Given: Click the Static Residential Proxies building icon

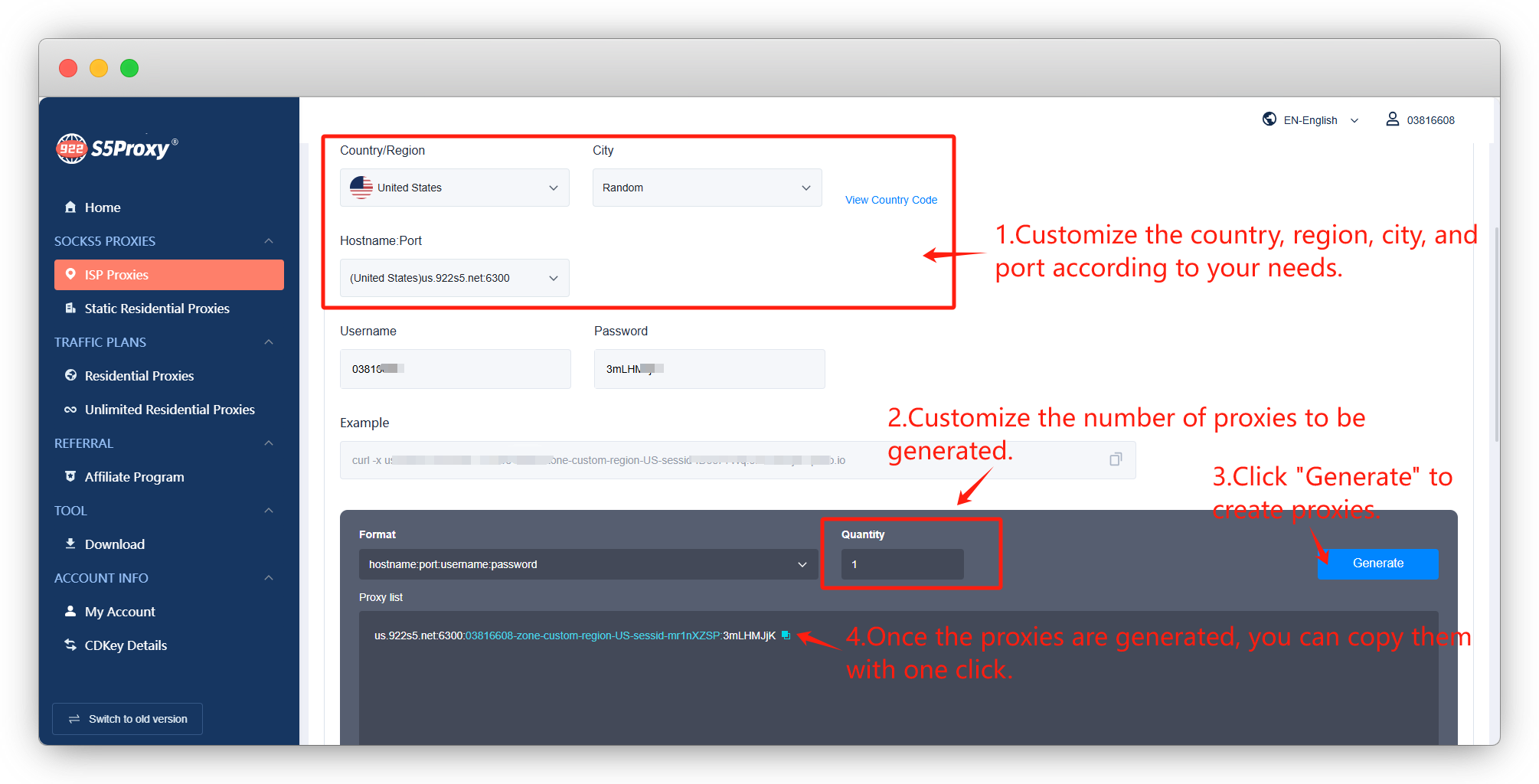Looking at the screenshot, I should coord(71,308).
